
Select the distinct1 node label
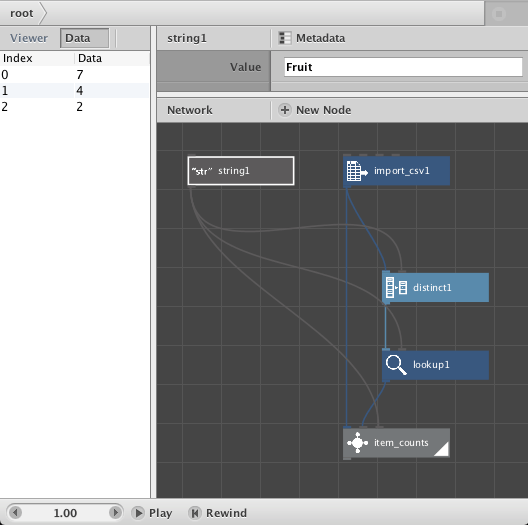coord(432,288)
